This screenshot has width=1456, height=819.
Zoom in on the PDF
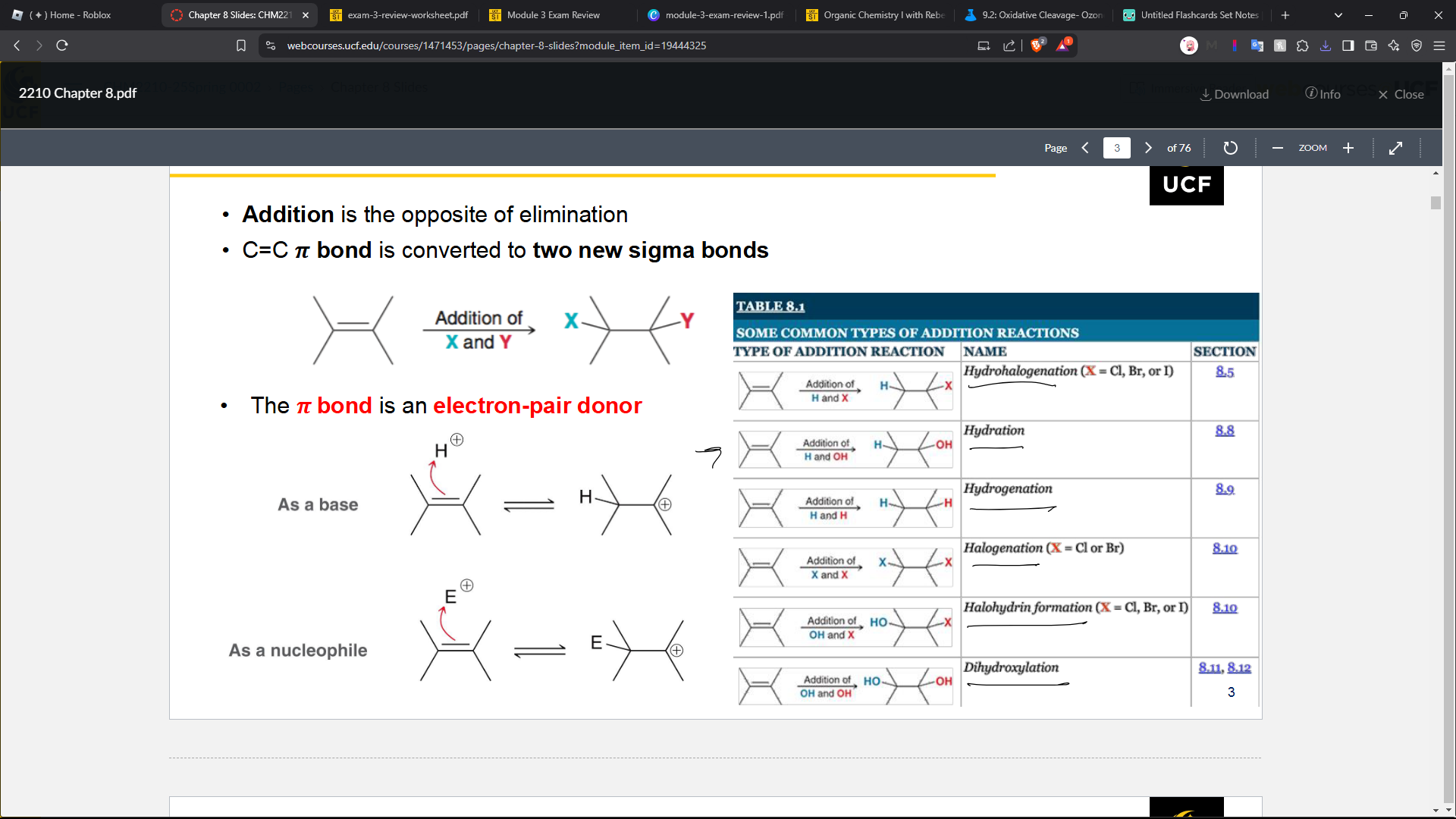click(1348, 148)
